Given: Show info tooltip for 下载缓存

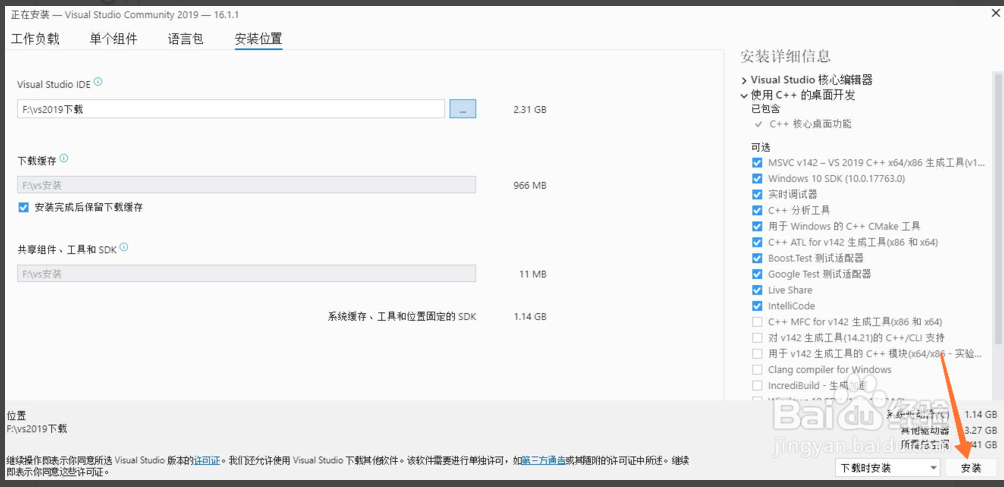Looking at the screenshot, I should coord(64,158).
